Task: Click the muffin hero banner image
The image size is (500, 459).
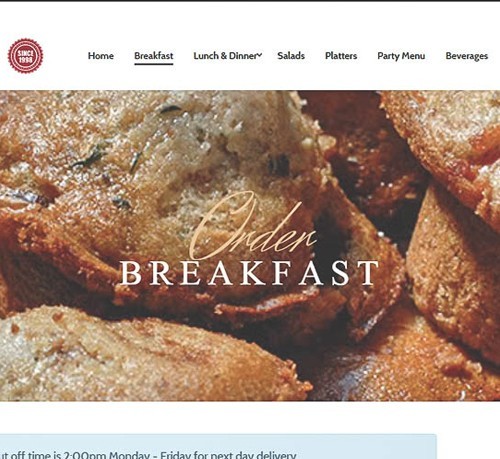Action: (250, 246)
